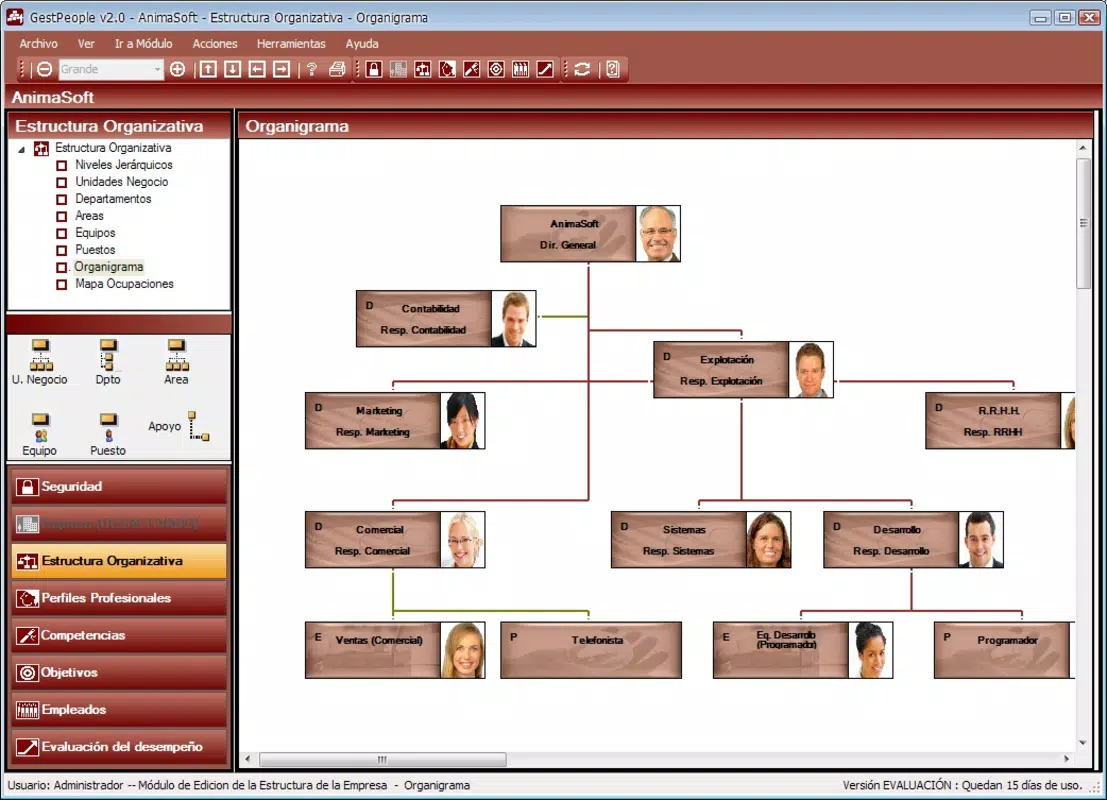
Task: Click the move left arrow toolbar icon
Action: [x=257, y=69]
